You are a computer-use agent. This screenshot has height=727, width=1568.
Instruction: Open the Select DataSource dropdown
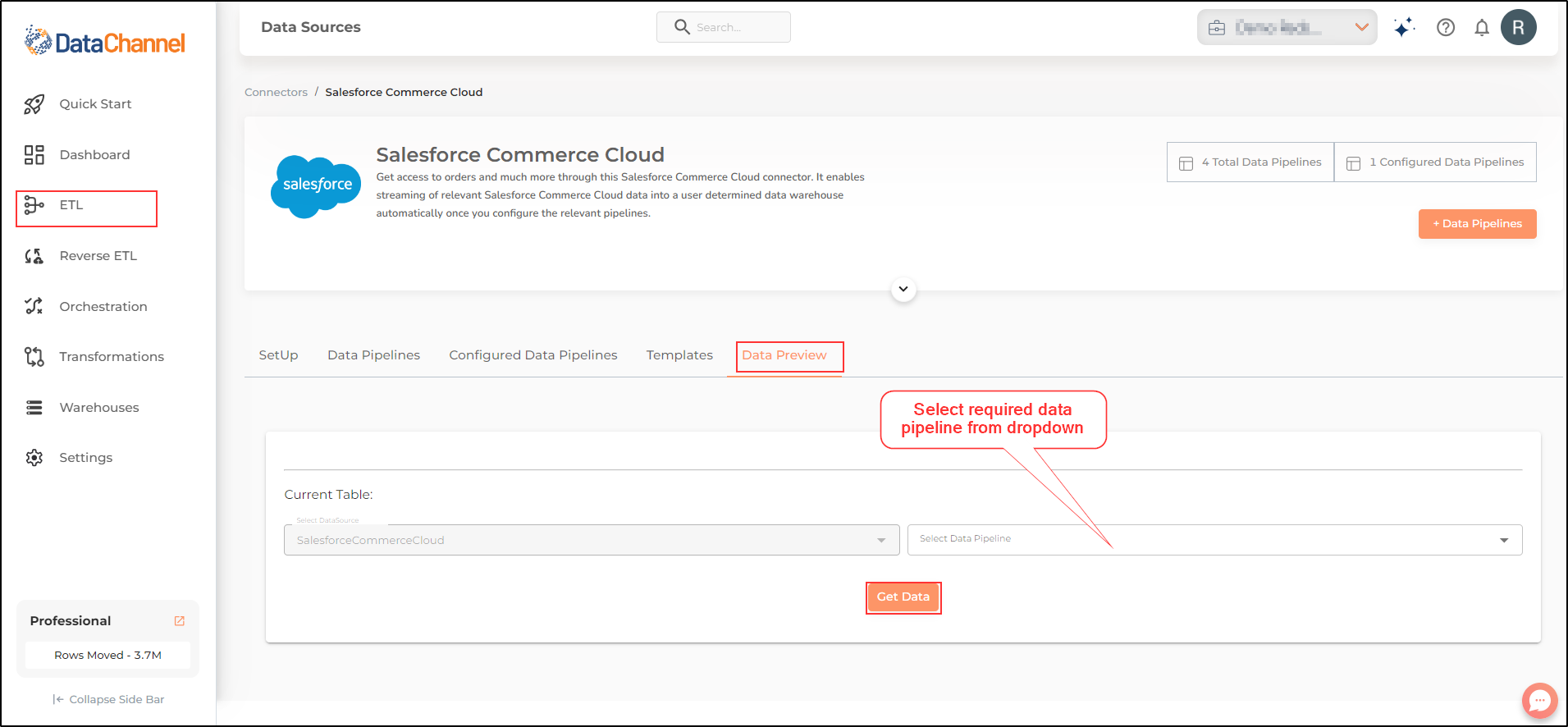(x=592, y=540)
